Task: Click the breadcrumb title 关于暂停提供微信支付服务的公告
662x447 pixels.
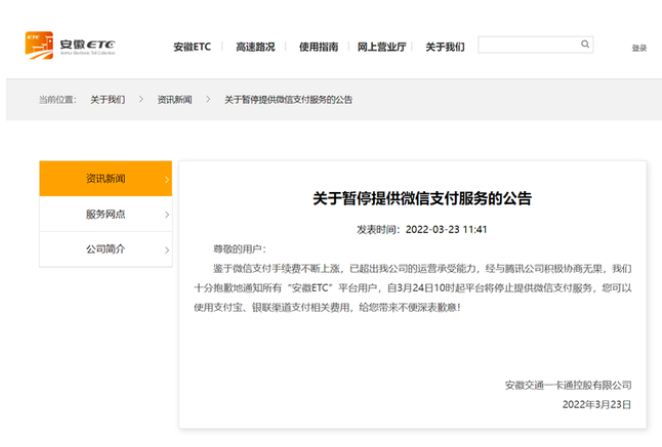Action: (288, 100)
